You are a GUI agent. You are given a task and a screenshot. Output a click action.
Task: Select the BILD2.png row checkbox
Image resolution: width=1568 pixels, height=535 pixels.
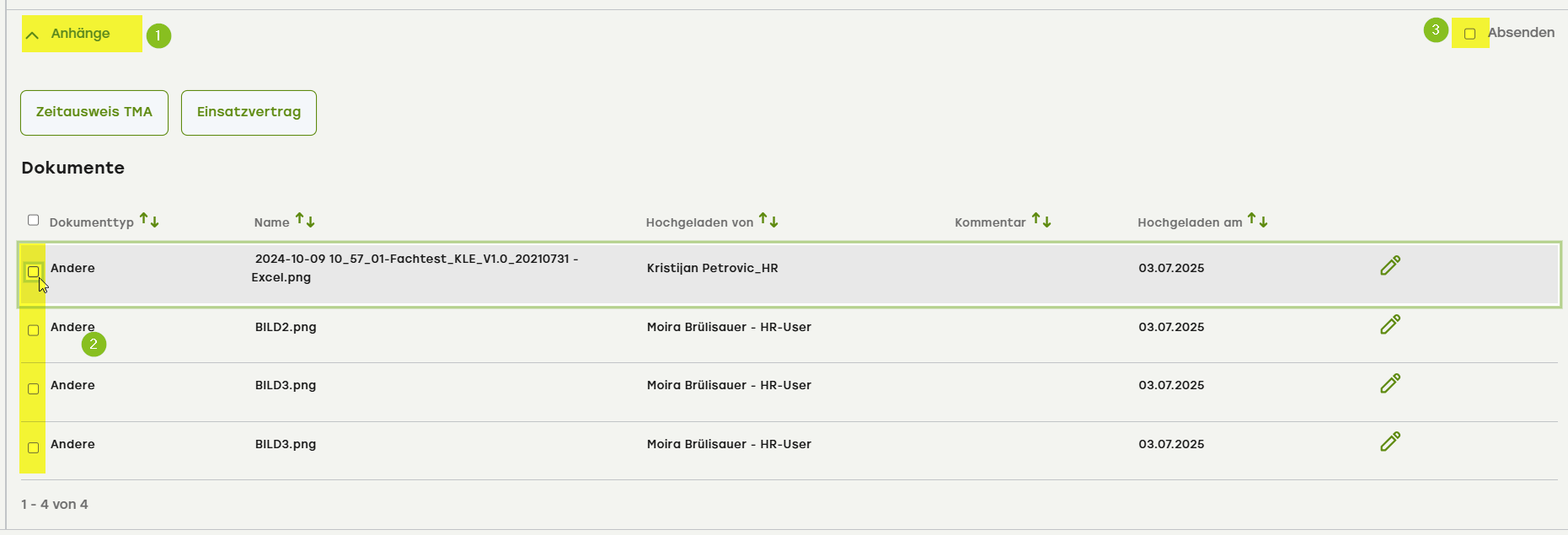pyautogui.click(x=34, y=330)
